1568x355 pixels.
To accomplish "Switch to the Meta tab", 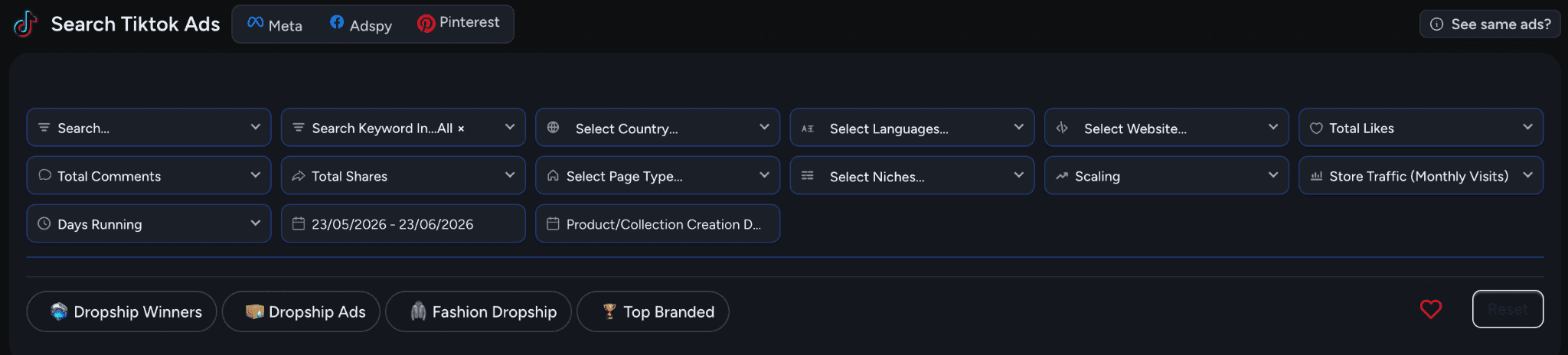I will pos(275,24).
